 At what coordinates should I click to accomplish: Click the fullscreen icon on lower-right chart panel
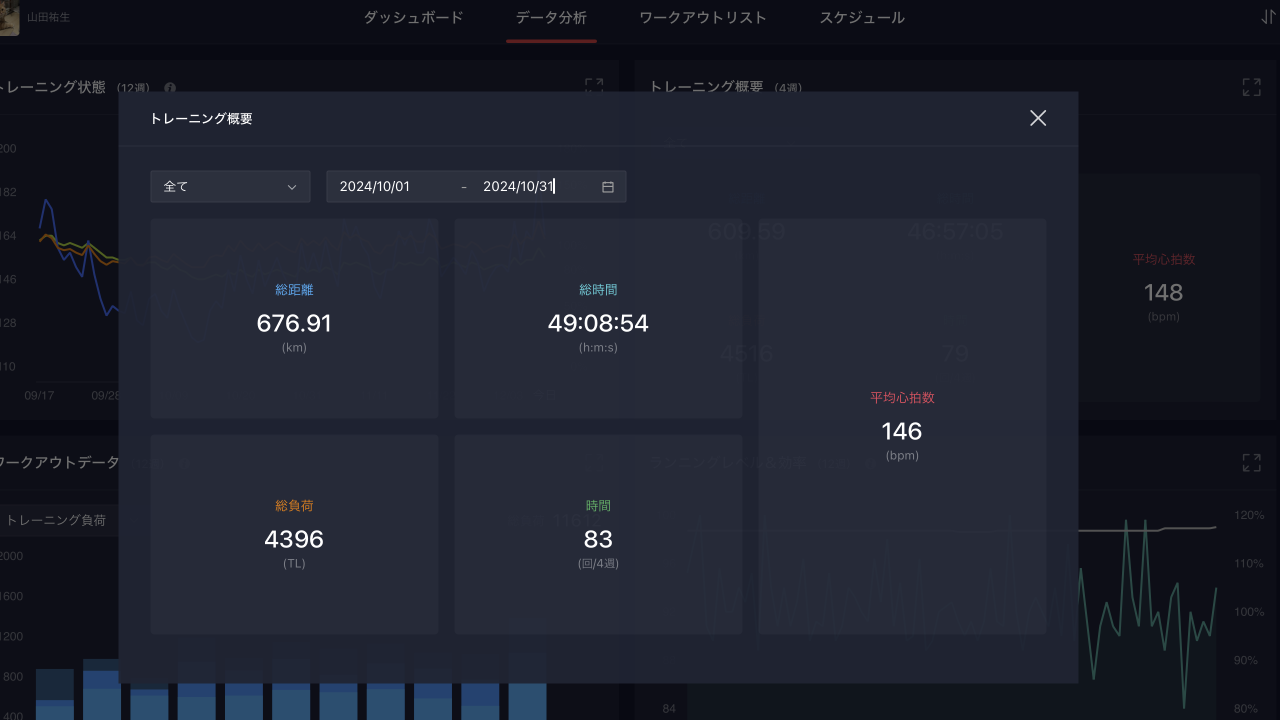point(1251,462)
